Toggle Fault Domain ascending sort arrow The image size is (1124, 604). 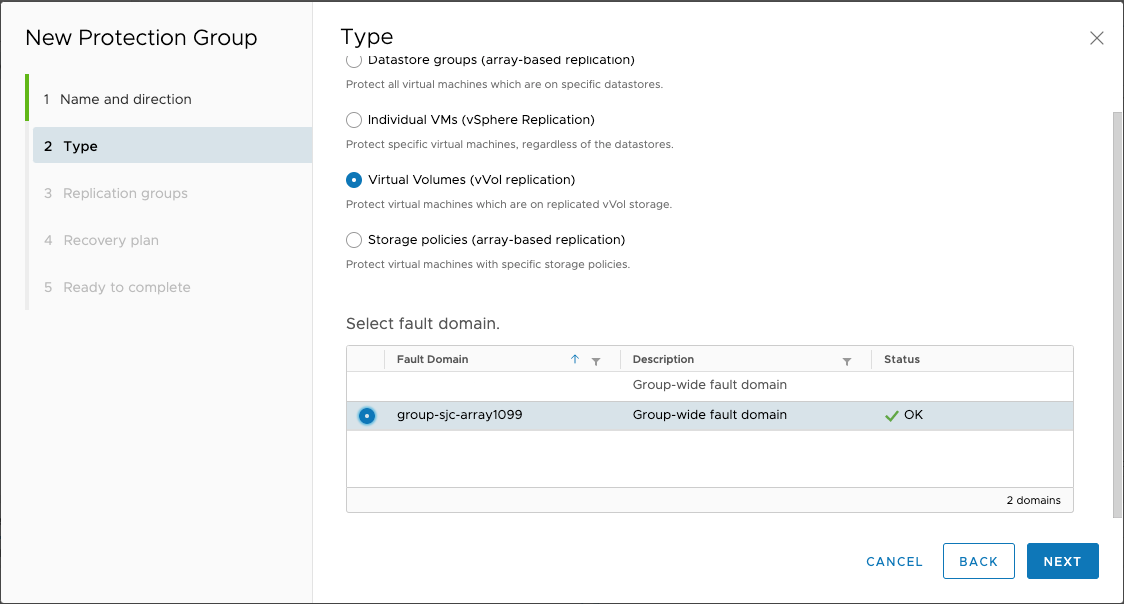click(x=575, y=359)
